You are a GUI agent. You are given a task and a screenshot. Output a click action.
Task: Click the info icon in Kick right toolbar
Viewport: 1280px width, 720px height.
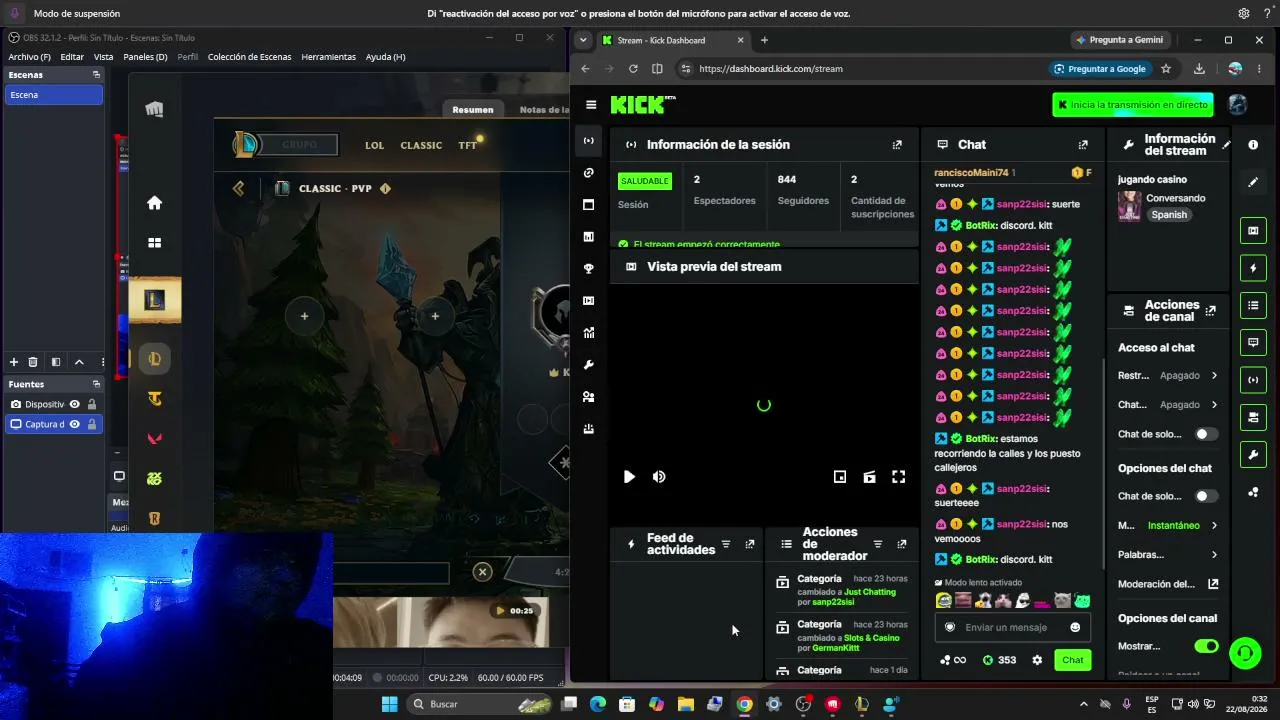[1253, 145]
